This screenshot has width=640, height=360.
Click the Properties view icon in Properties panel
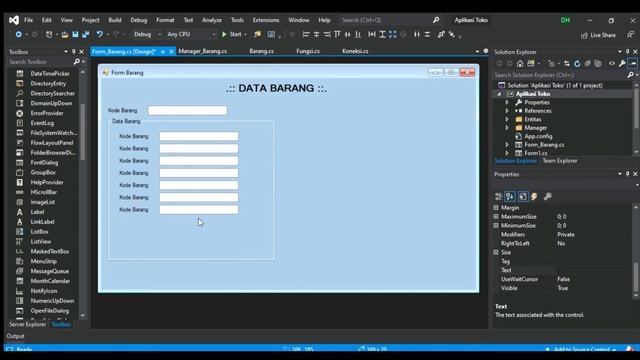pos(523,197)
